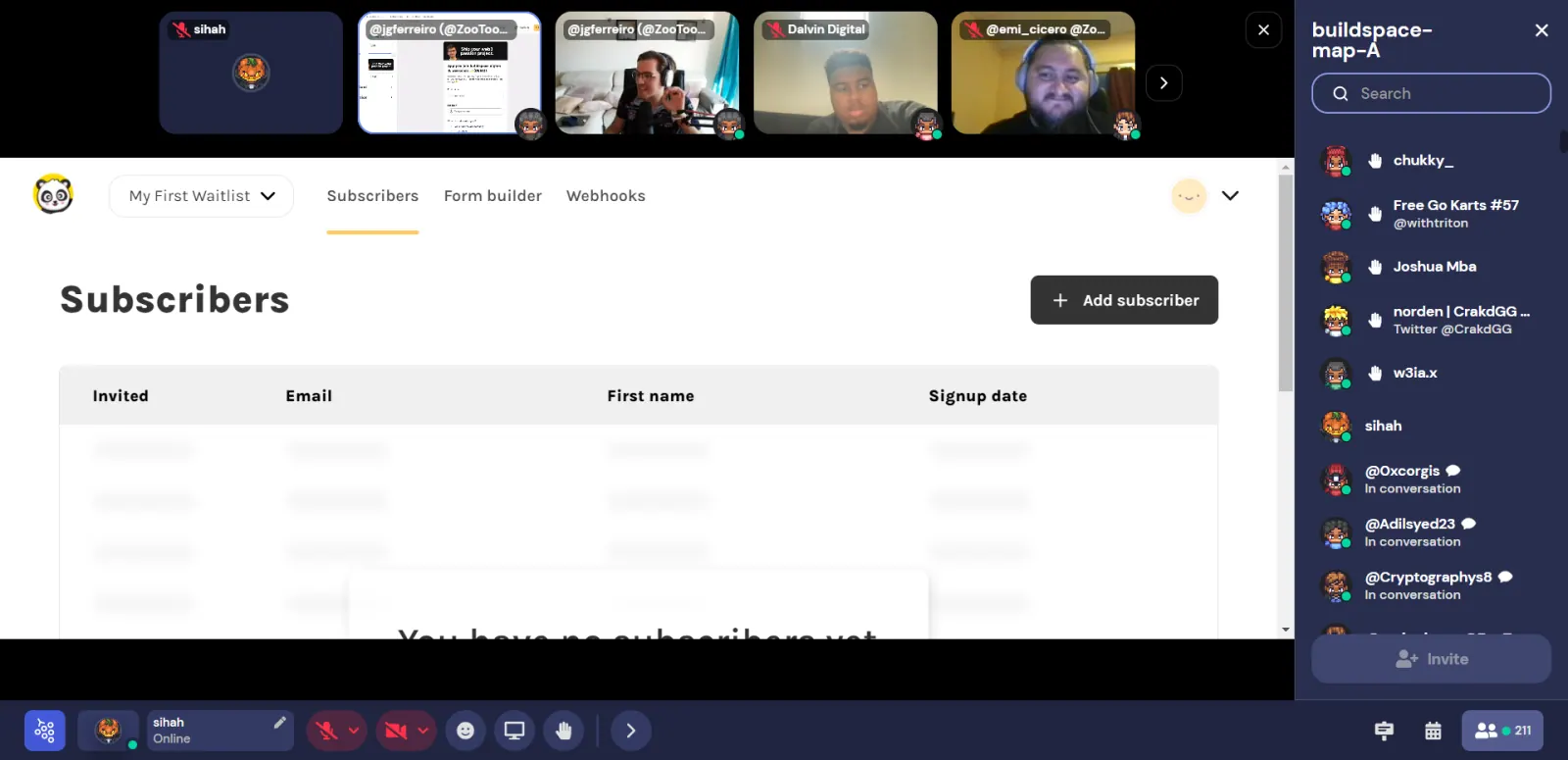Open @emi_cicero video tile
The height and width of the screenshot is (760, 1568).
click(x=1043, y=73)
